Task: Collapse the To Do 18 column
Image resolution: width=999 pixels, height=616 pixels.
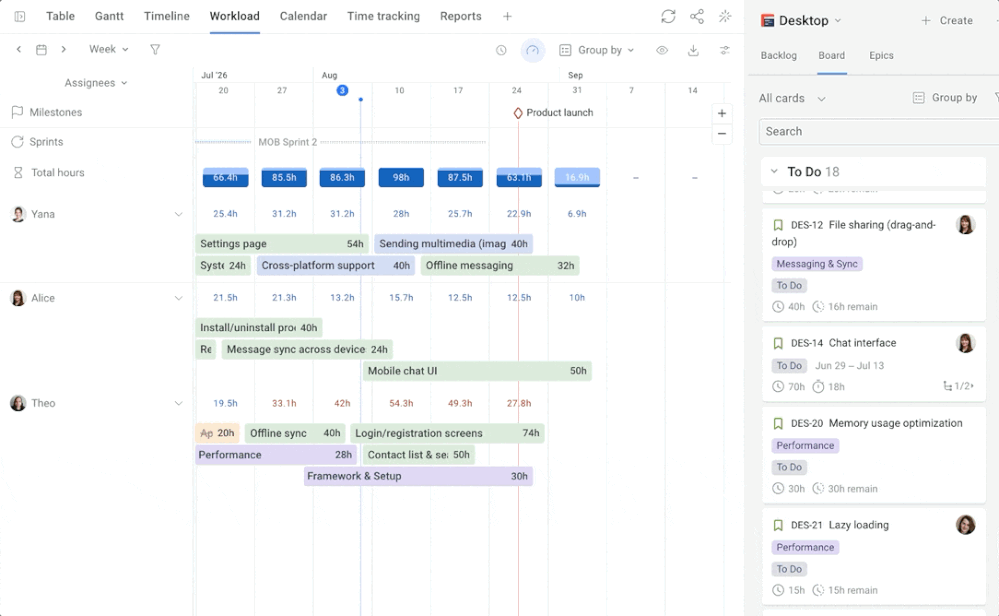Action: pos(774,171)
